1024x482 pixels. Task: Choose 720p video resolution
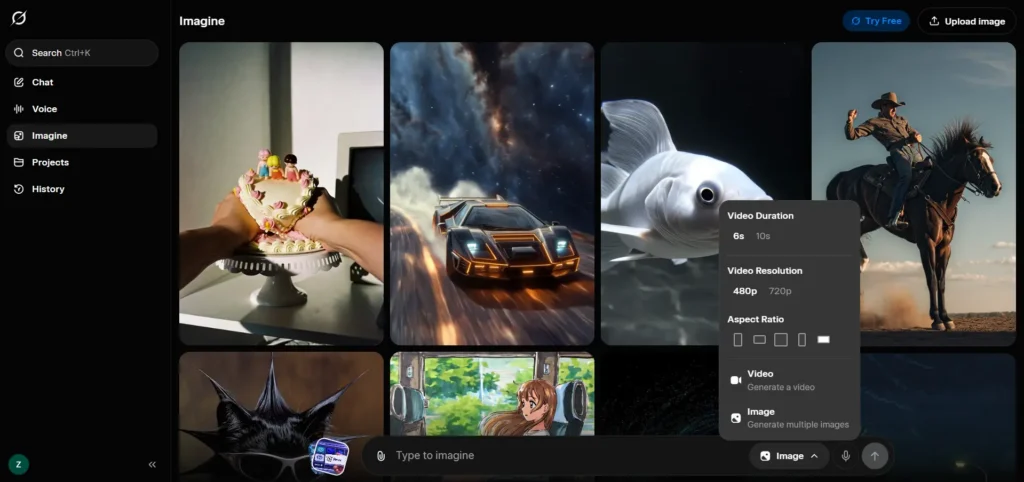pos(779,291)
